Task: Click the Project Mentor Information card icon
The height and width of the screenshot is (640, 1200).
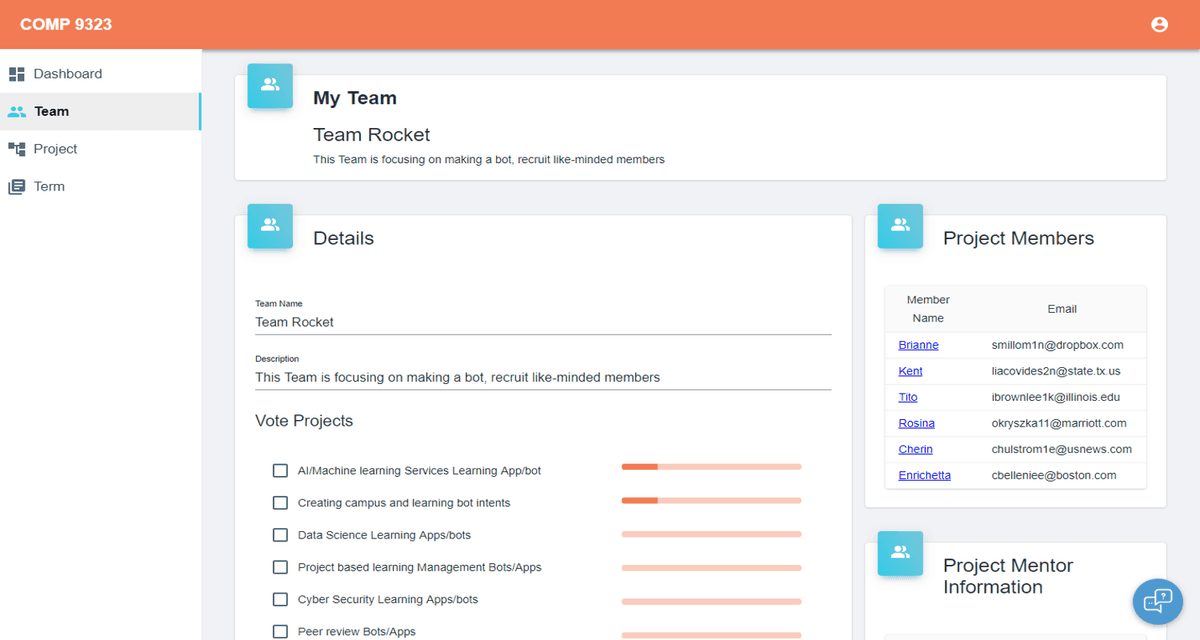Action: click(900, 553)
